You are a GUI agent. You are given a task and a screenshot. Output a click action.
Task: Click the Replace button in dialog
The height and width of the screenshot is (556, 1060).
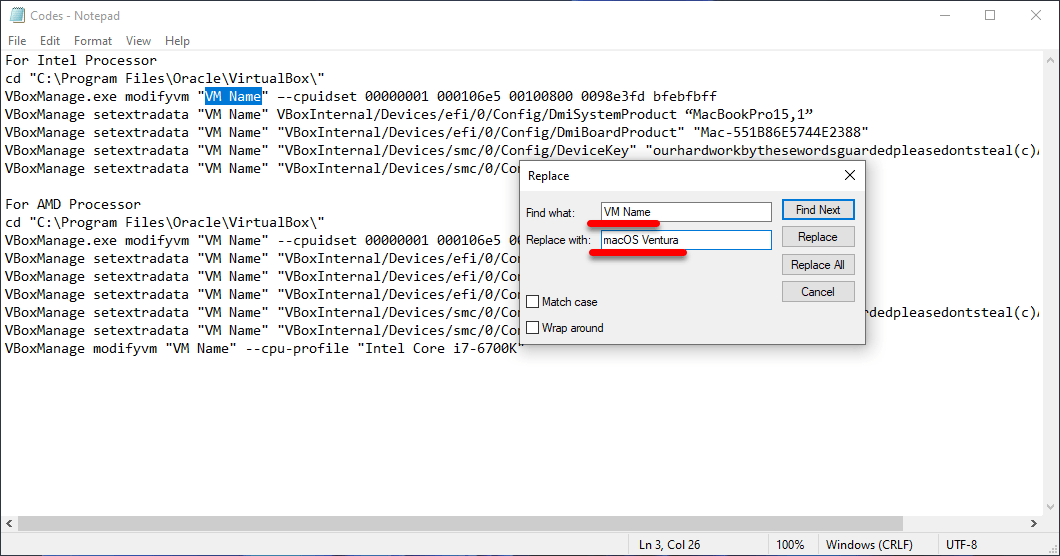pos(818,237)
